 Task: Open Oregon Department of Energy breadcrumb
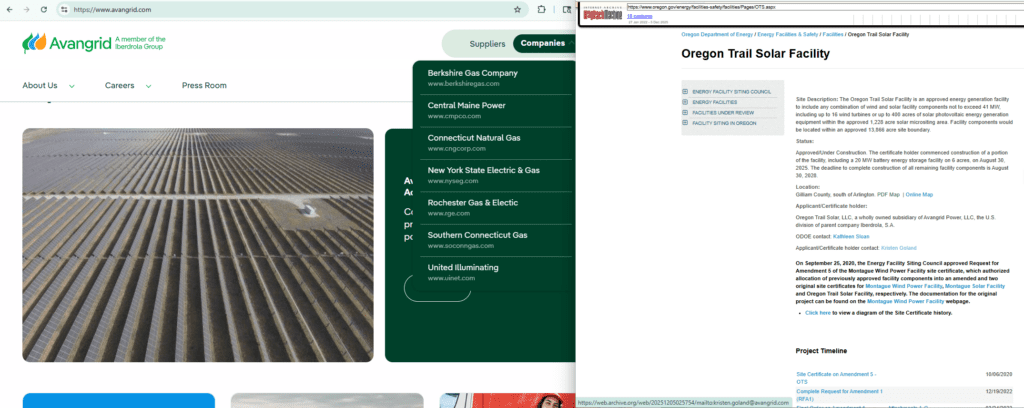click(717, 34)
